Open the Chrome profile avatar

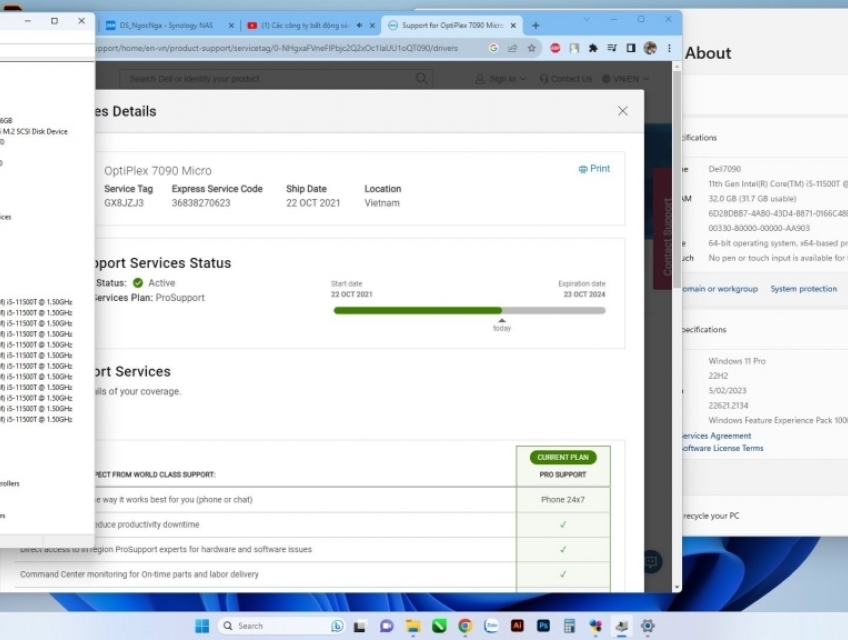650,48
